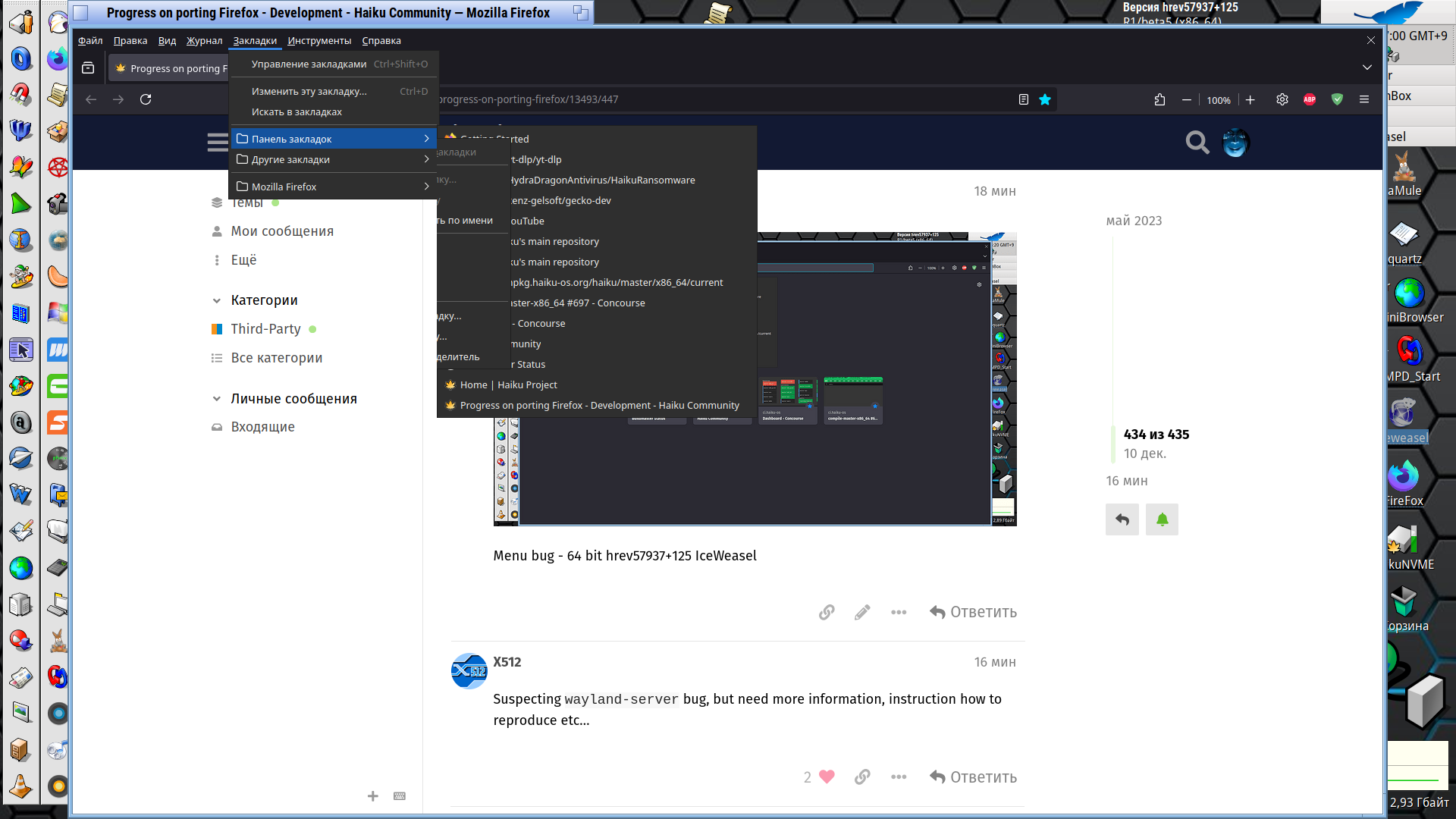Screen dimensions: 1456x819
Task: Copy link of the Menu bug post
Action: [827, 612]
